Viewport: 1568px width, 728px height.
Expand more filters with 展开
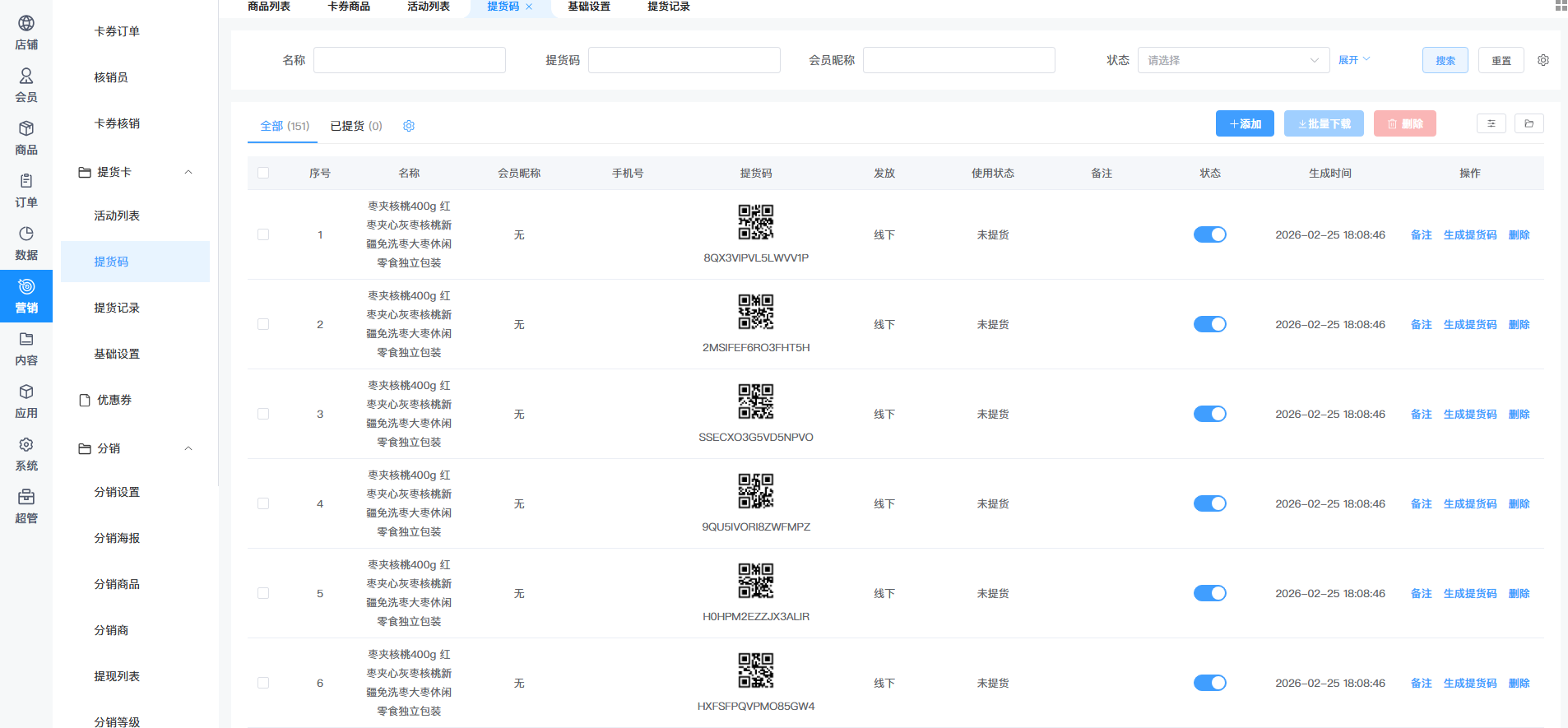tap(1354, 60)
